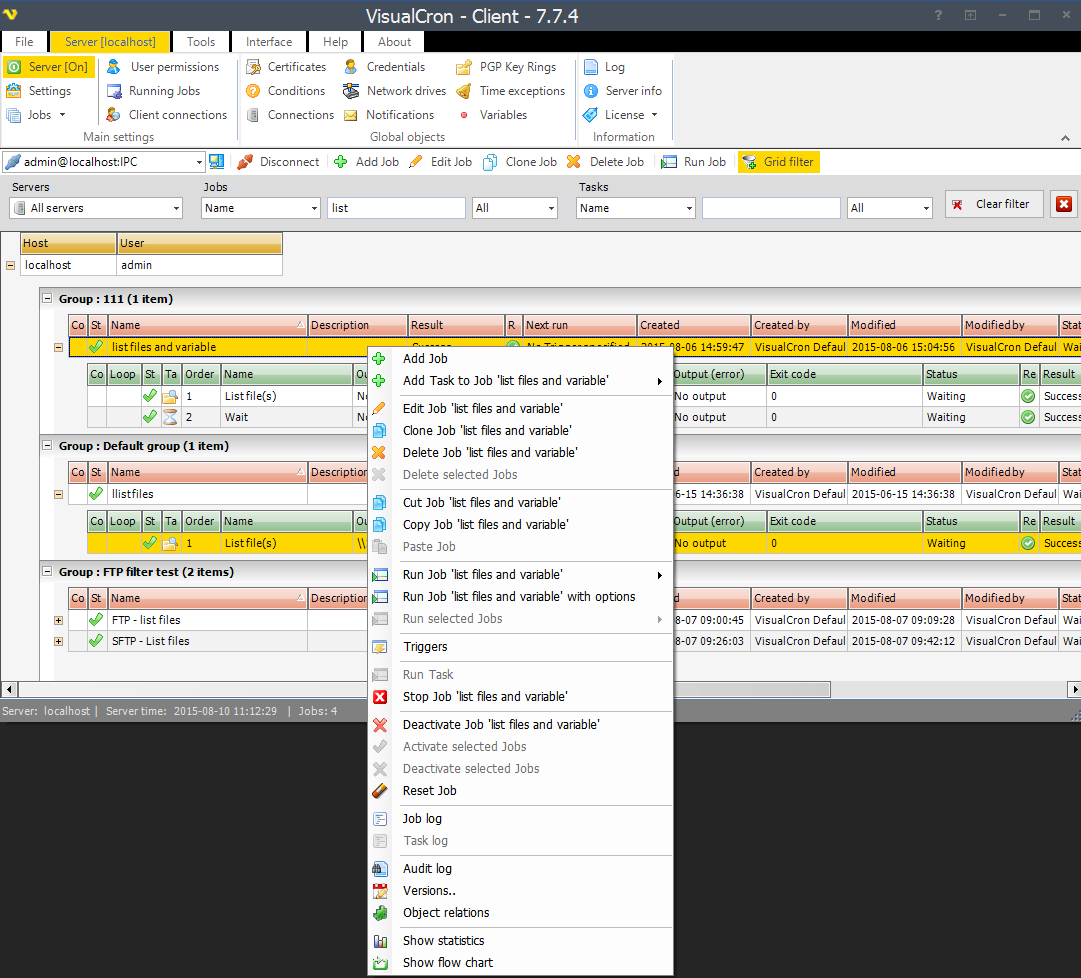Click the PGP Key Rings icon
The height and width of the screenshot is (978, 1081).
[464, 67]
